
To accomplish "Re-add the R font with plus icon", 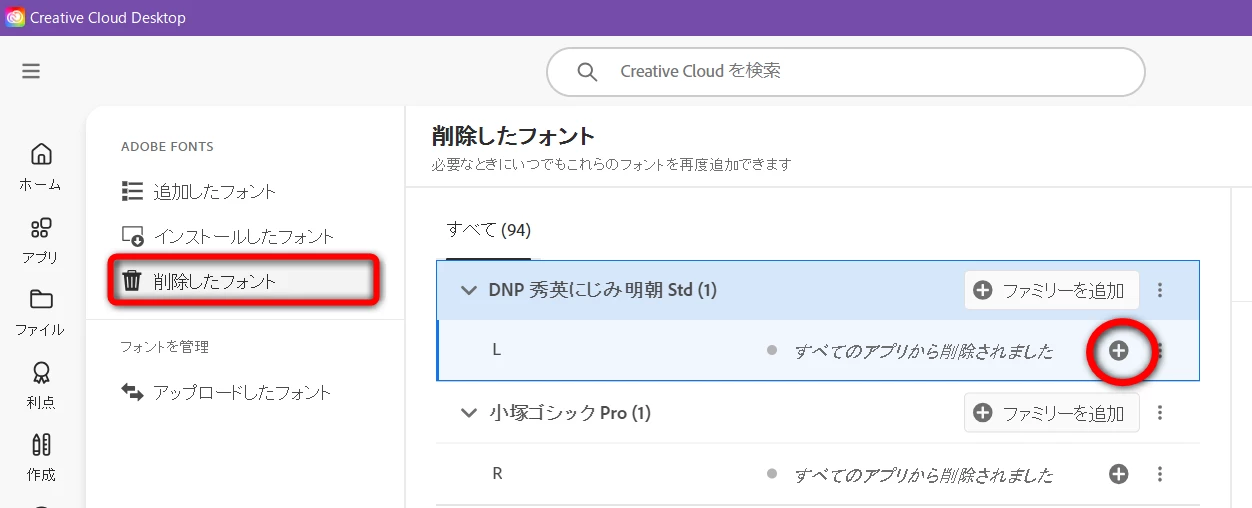I will (x=1119, y=474).
